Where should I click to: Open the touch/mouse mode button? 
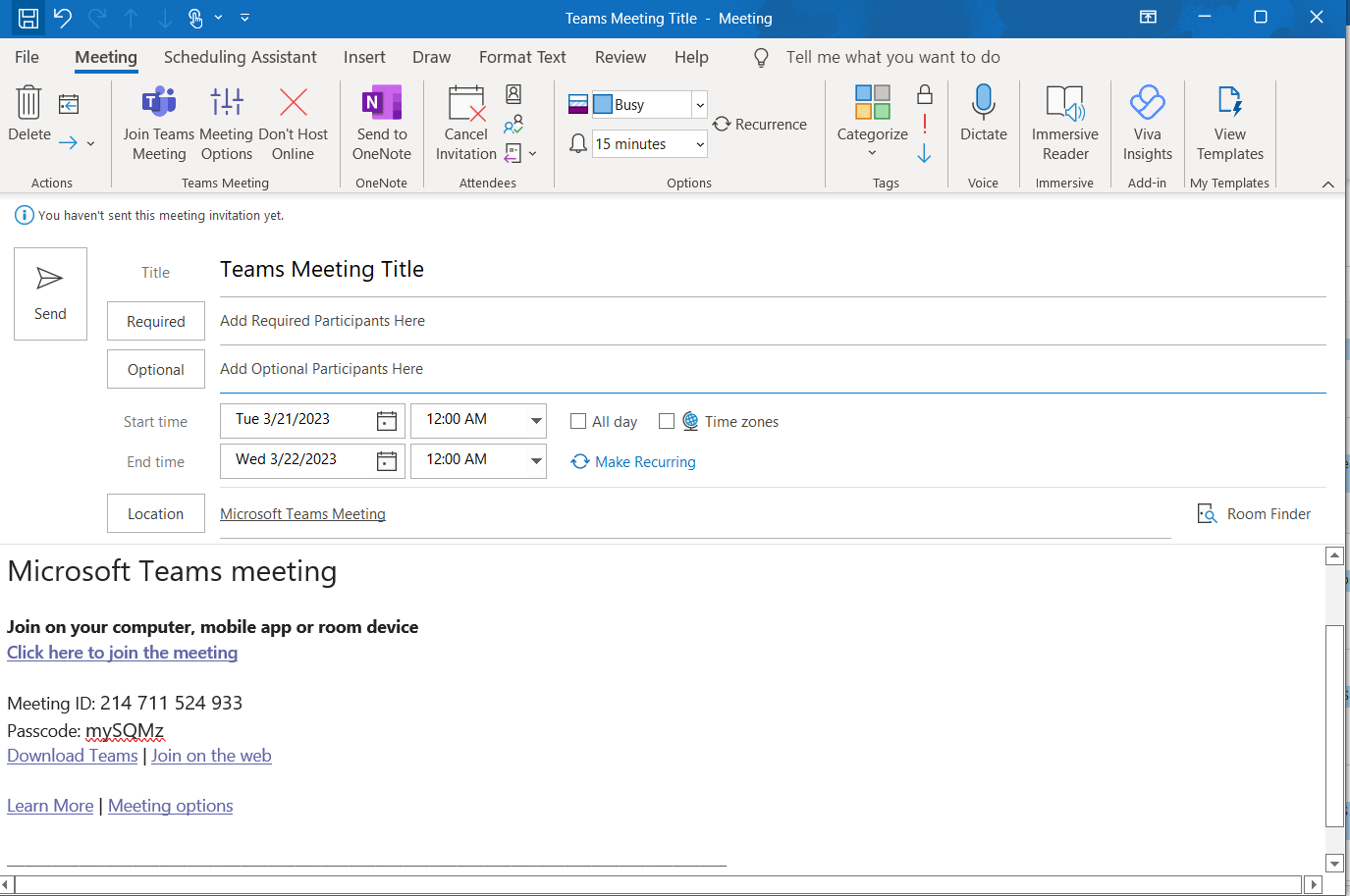(195, 18)
